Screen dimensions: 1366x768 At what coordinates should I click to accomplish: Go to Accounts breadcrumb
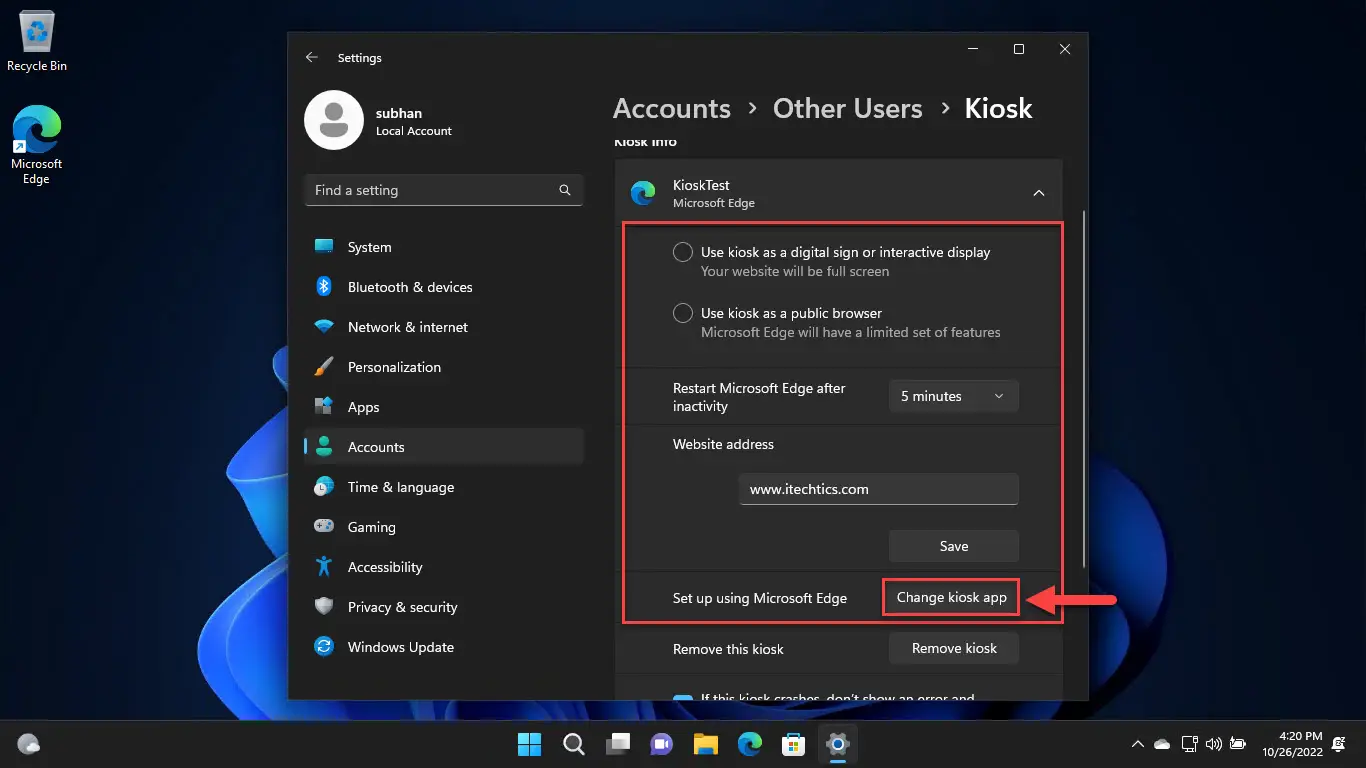pos(672,108)
